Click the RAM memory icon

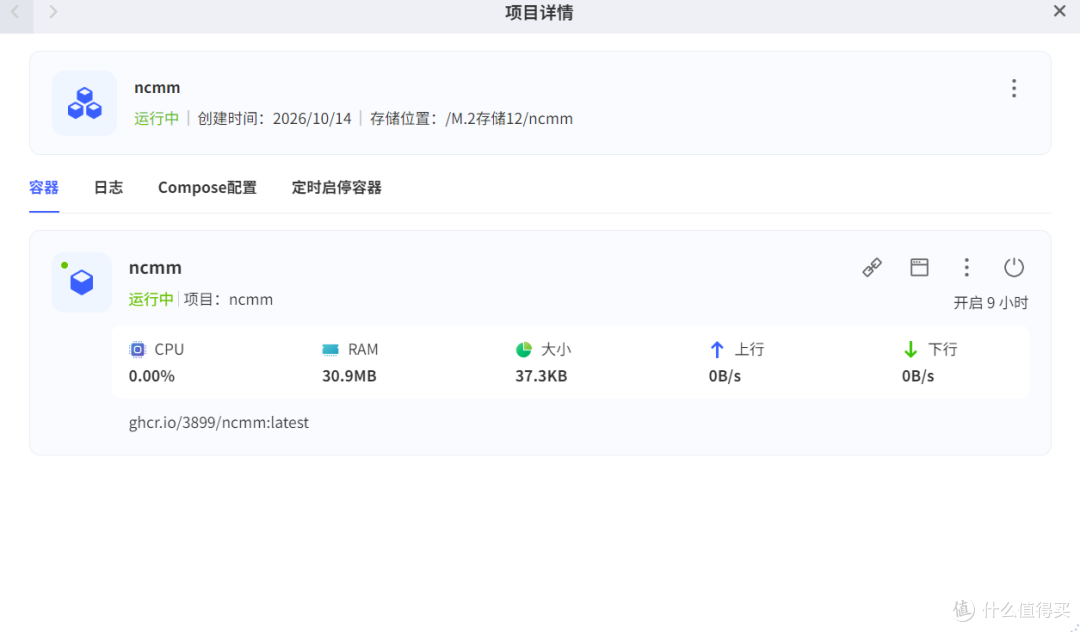331,350
